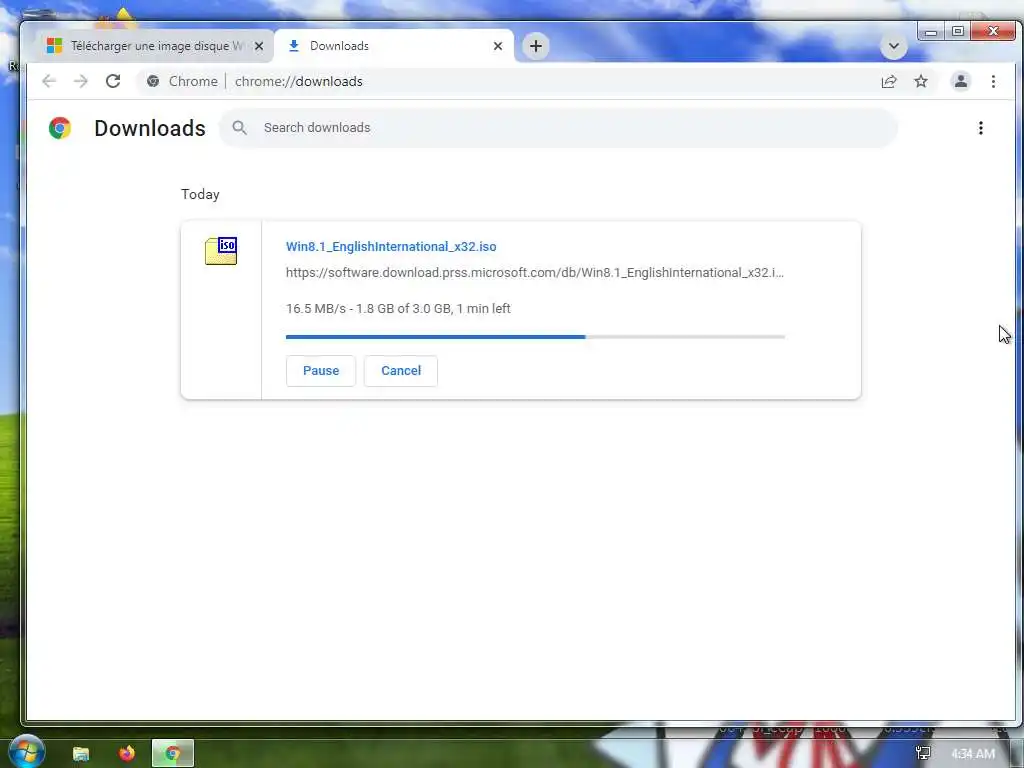Click the Chrome back arrow
The width and height of the screenshot is (1024, 768).
(x=49, y=81)
